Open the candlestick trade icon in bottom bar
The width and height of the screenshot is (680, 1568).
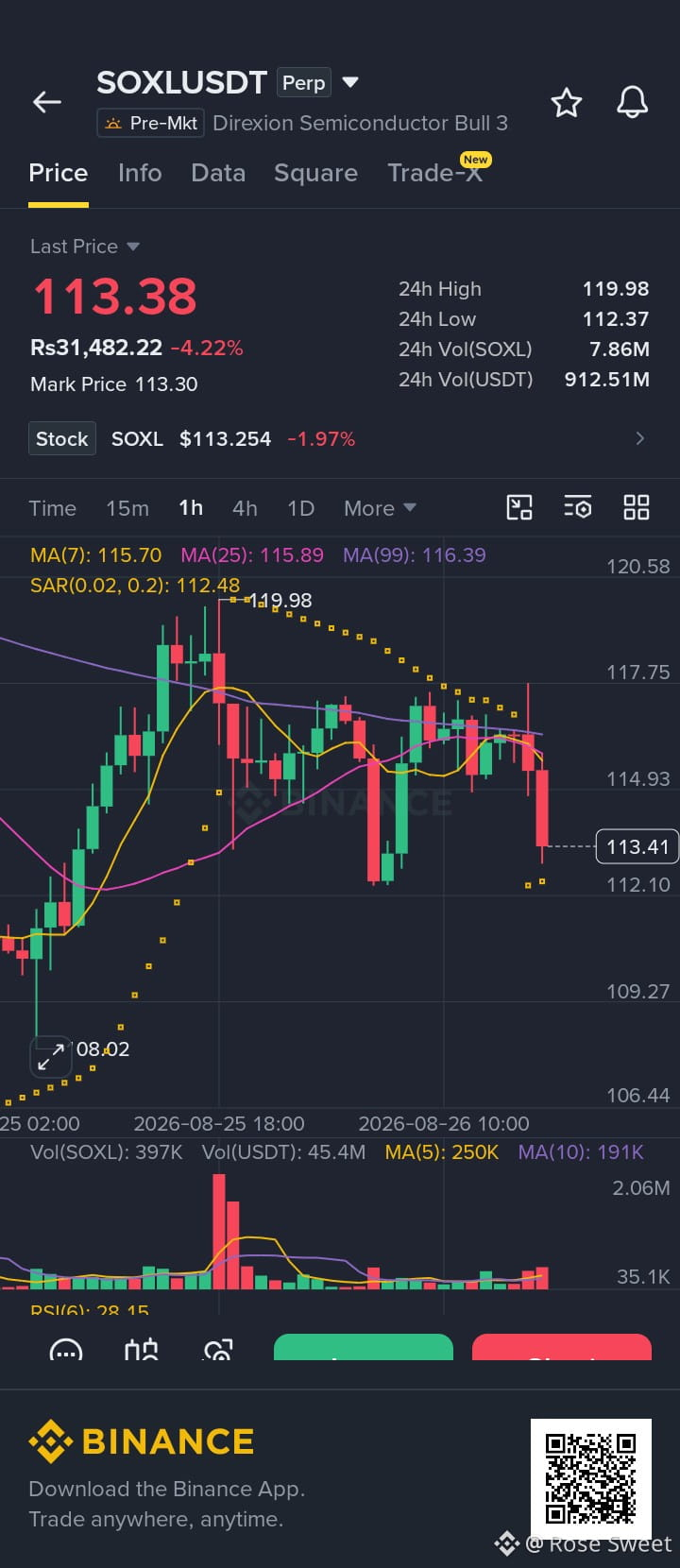coord(142,1351)
